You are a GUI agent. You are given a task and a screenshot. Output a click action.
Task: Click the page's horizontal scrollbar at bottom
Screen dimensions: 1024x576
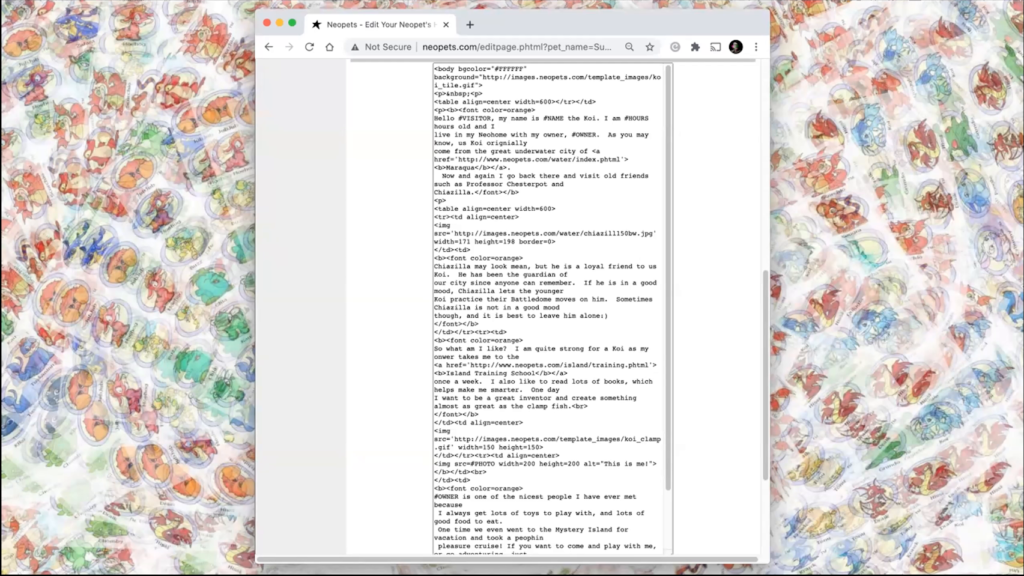pyautogui.click(x=507, y=560)
